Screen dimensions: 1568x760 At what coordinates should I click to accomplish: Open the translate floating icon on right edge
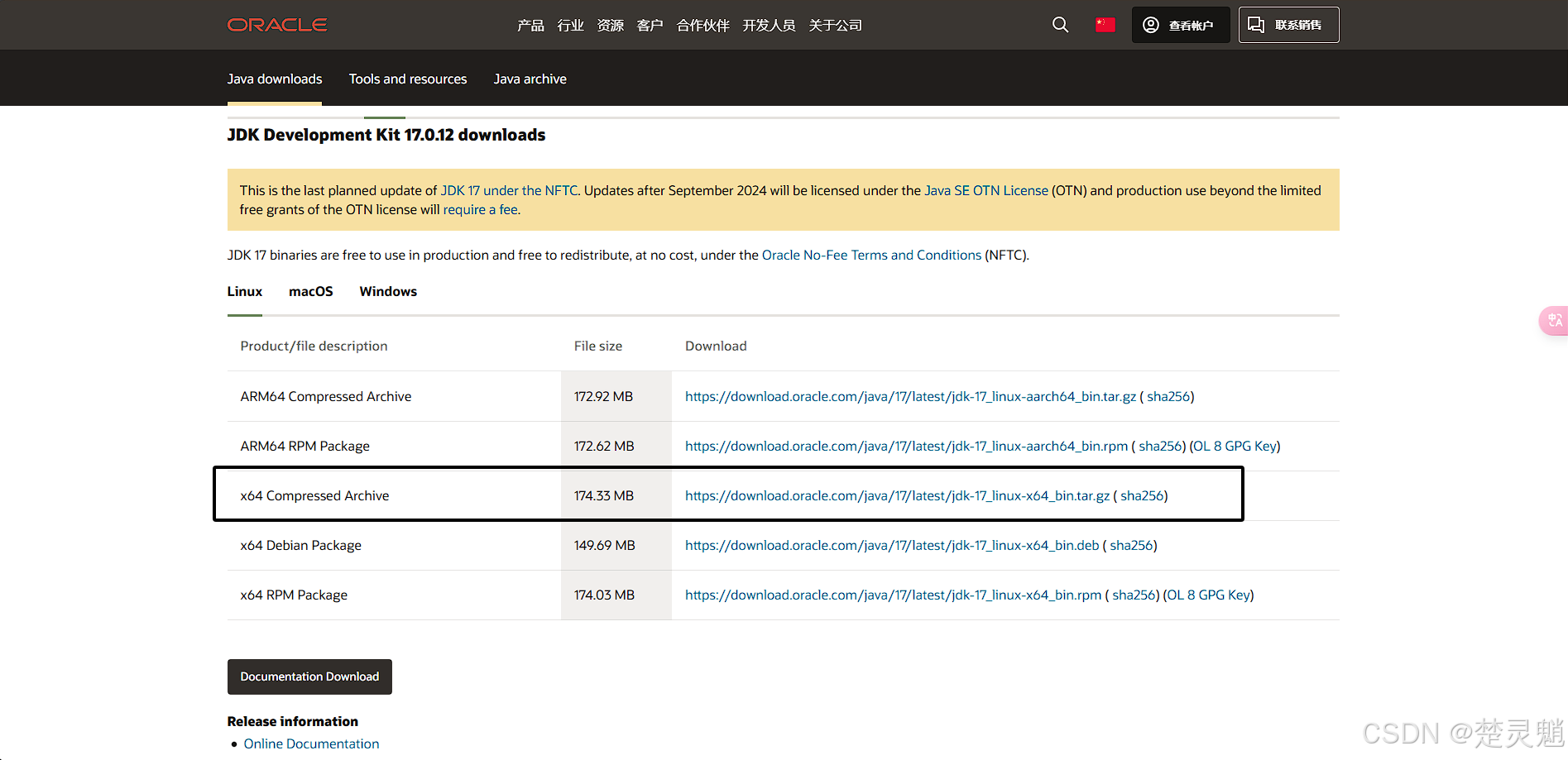tap(1554, 320)
